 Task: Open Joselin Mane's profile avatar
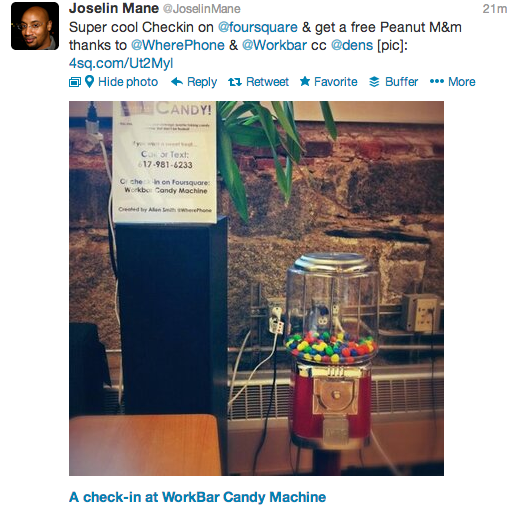(x=35, y=26)
